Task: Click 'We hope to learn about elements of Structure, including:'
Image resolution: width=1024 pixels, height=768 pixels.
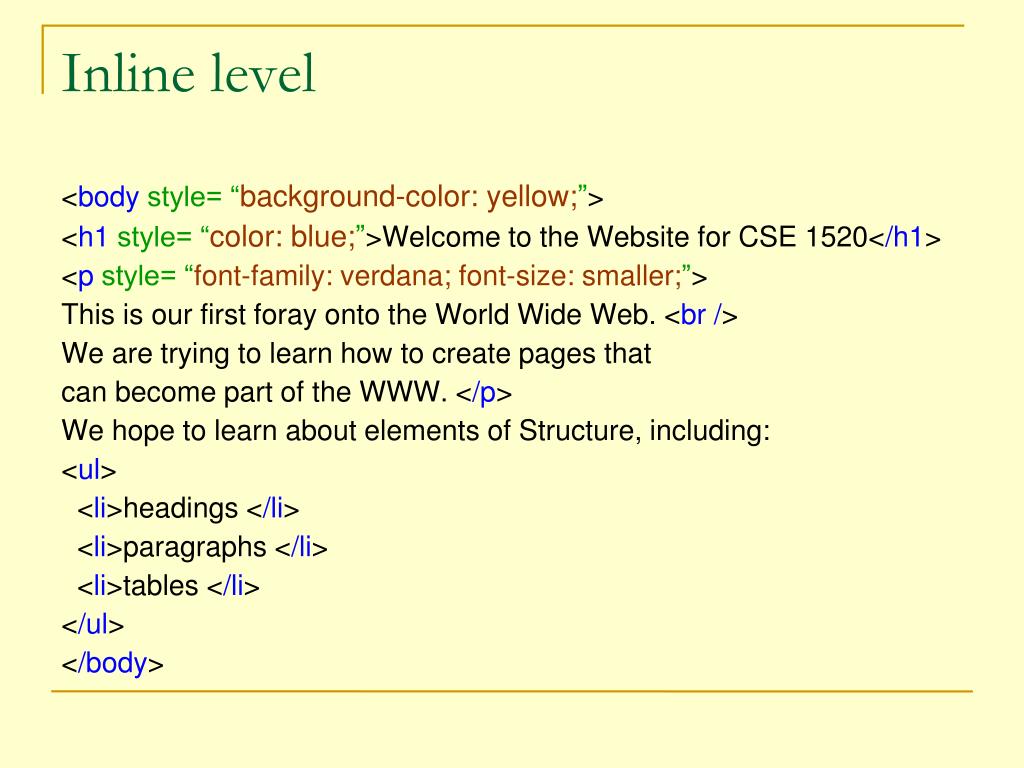Action: tap(415, 432)
